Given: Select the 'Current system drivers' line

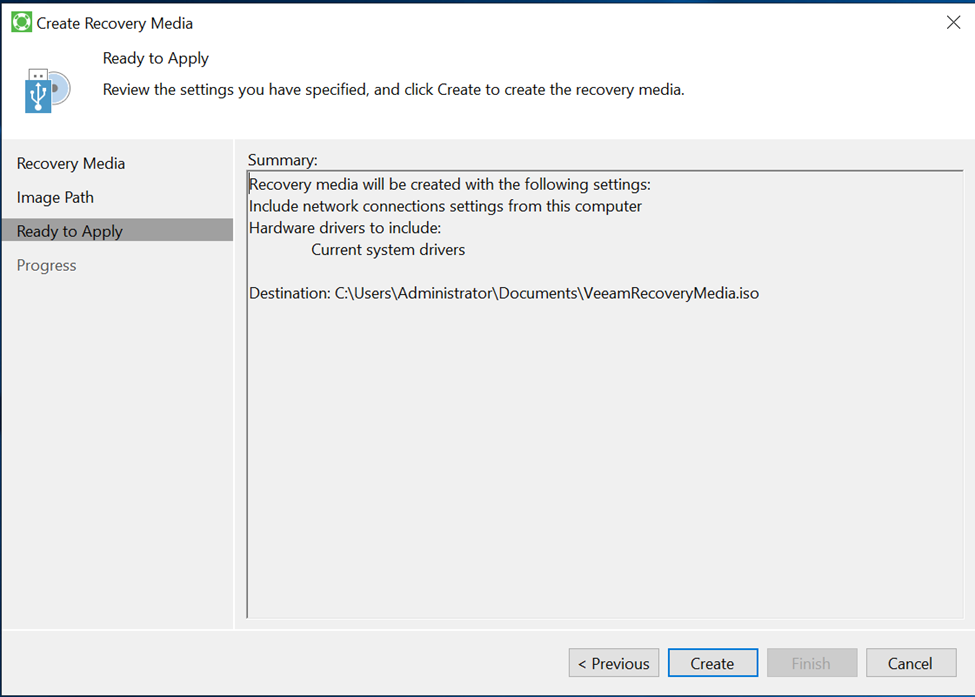Looking at the screenshot, I should (x=388, y=249).
